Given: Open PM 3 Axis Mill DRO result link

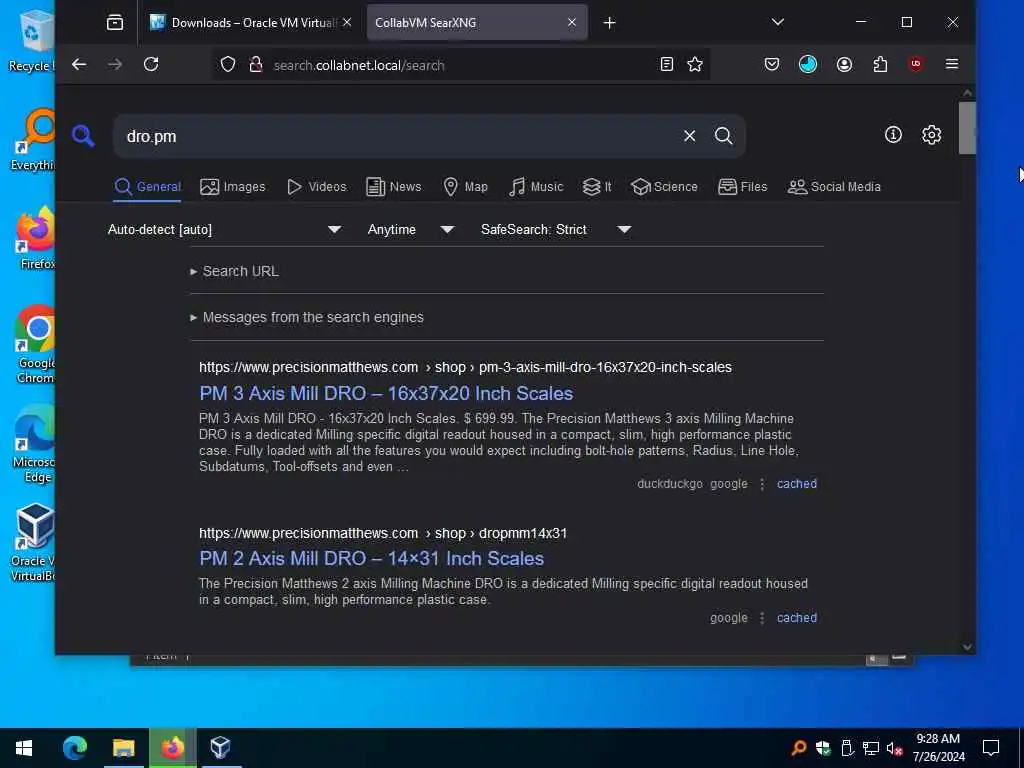Looking at the screenshot, I should (386, 393).
